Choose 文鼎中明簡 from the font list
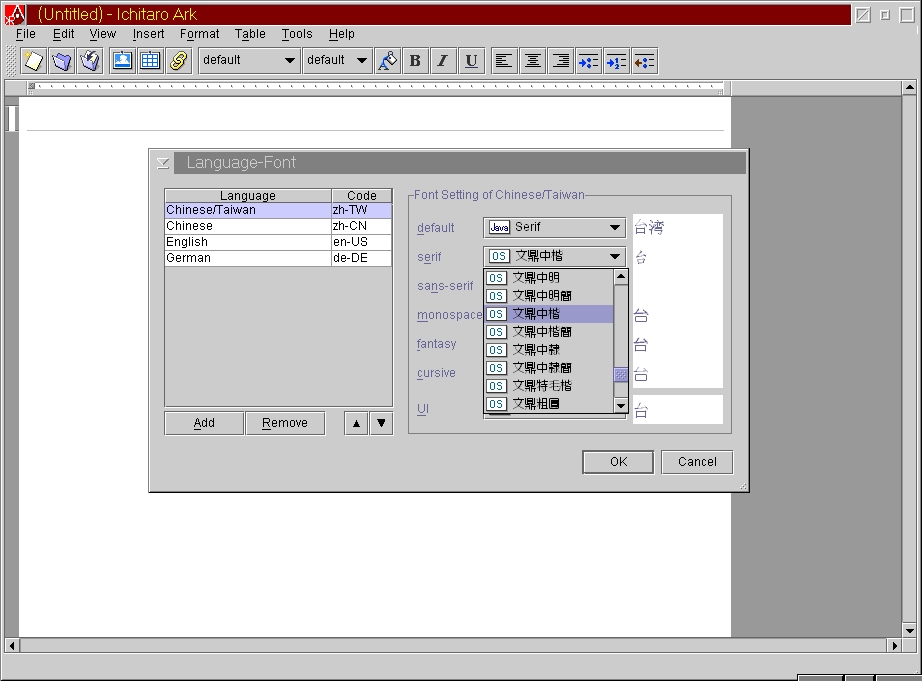Viewport: 922px width, 681px height. [x=549, y=296]
